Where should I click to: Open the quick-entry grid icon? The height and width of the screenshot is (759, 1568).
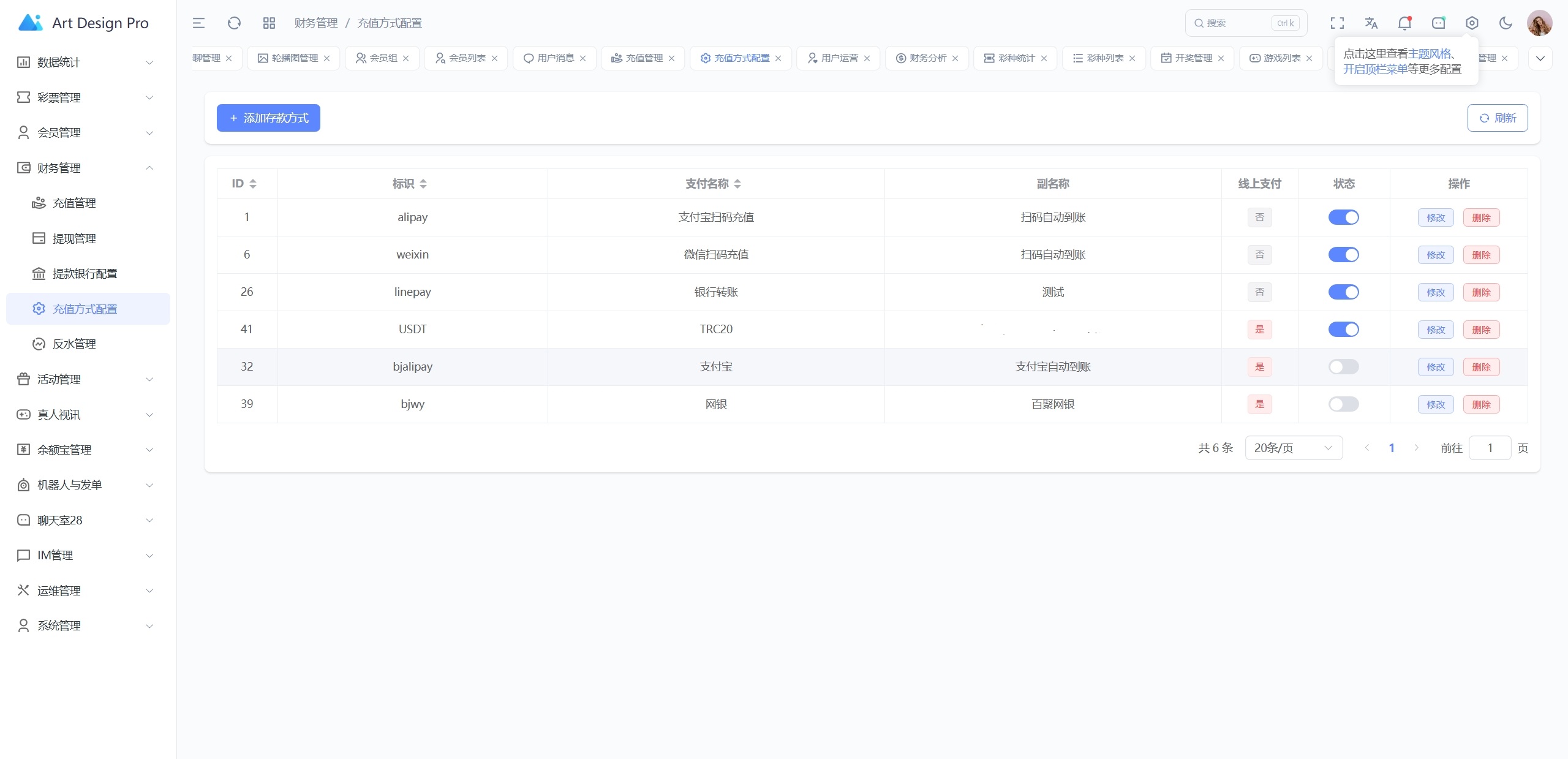click(x=269, y=23)
